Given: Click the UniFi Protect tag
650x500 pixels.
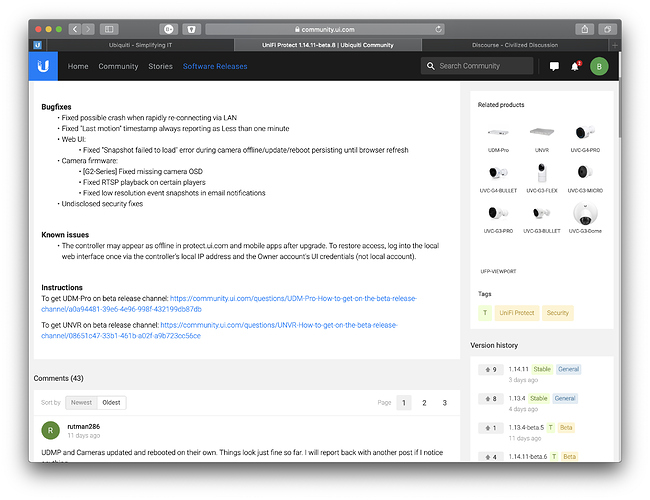Looking at the screenshot, I should [x=517, y=313].
